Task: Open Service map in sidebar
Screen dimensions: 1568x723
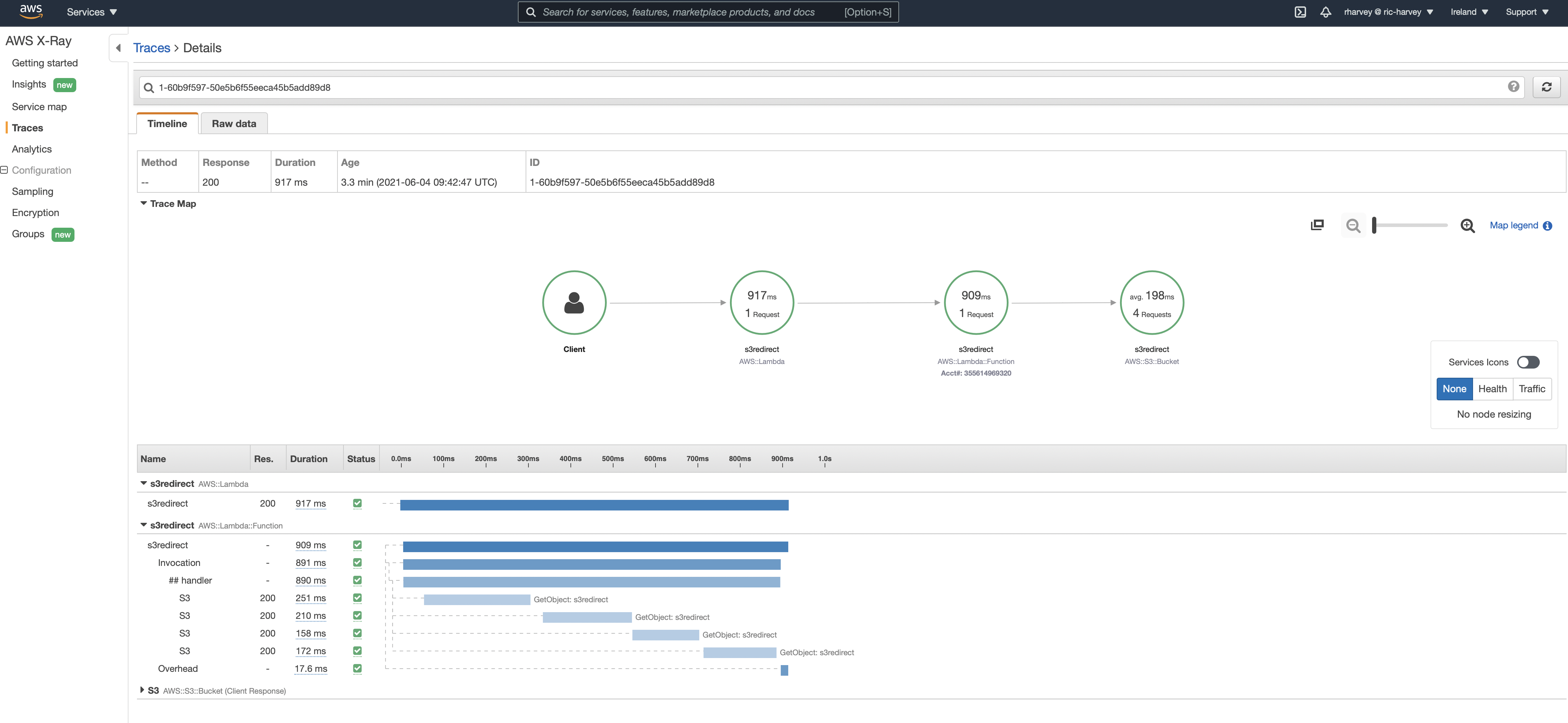Action: coord(39,107)
